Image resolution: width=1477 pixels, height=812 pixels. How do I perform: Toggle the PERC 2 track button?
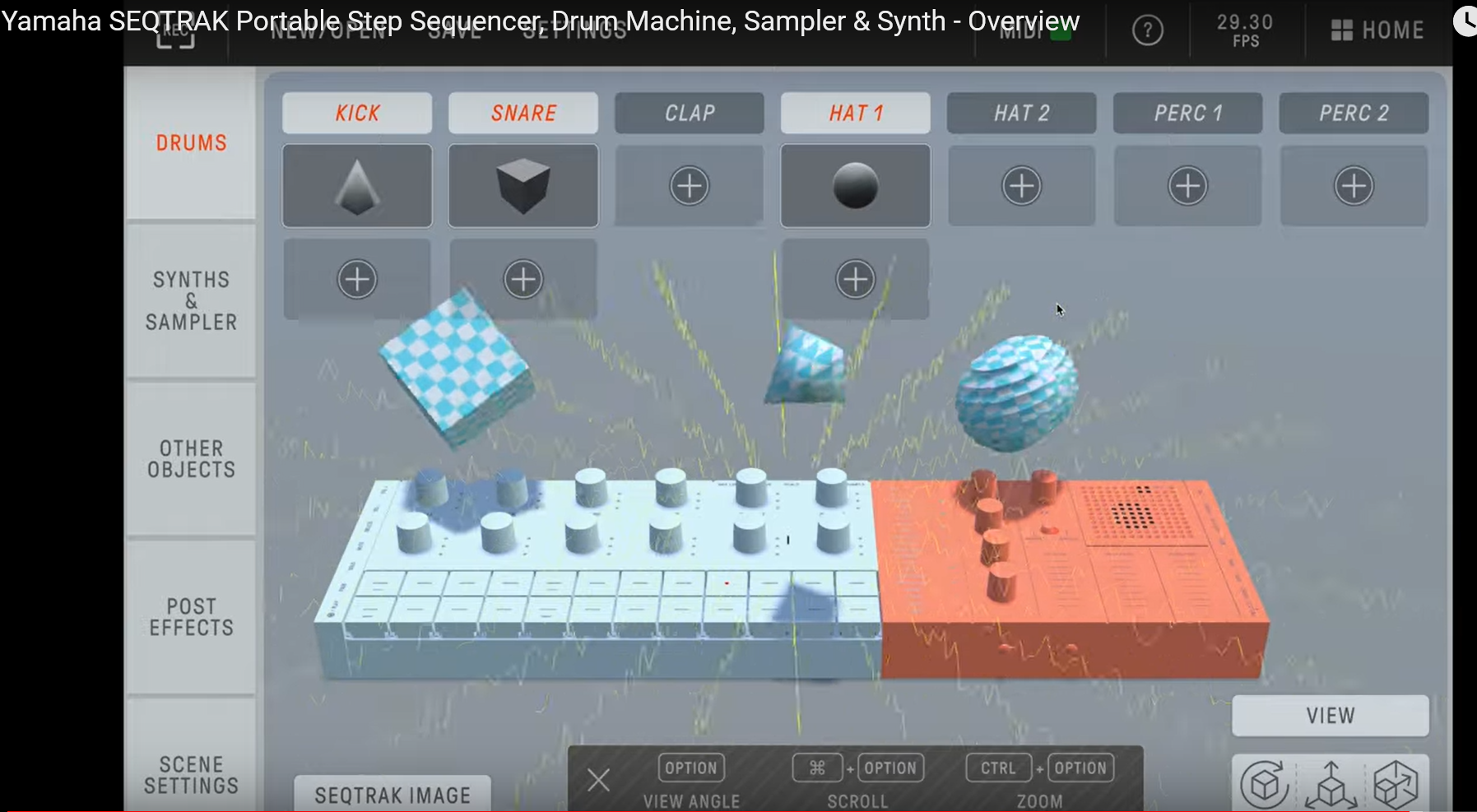click(1354, 113)
